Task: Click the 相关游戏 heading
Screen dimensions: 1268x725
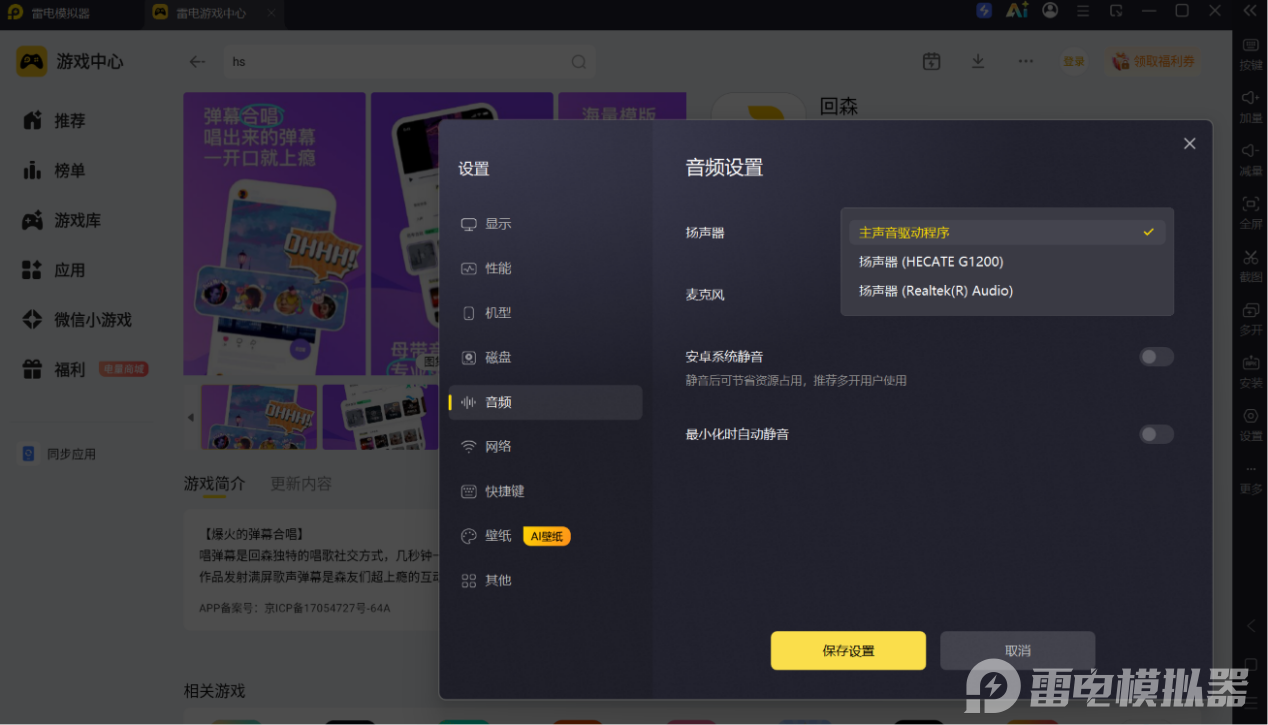Action: pos(214,691)
